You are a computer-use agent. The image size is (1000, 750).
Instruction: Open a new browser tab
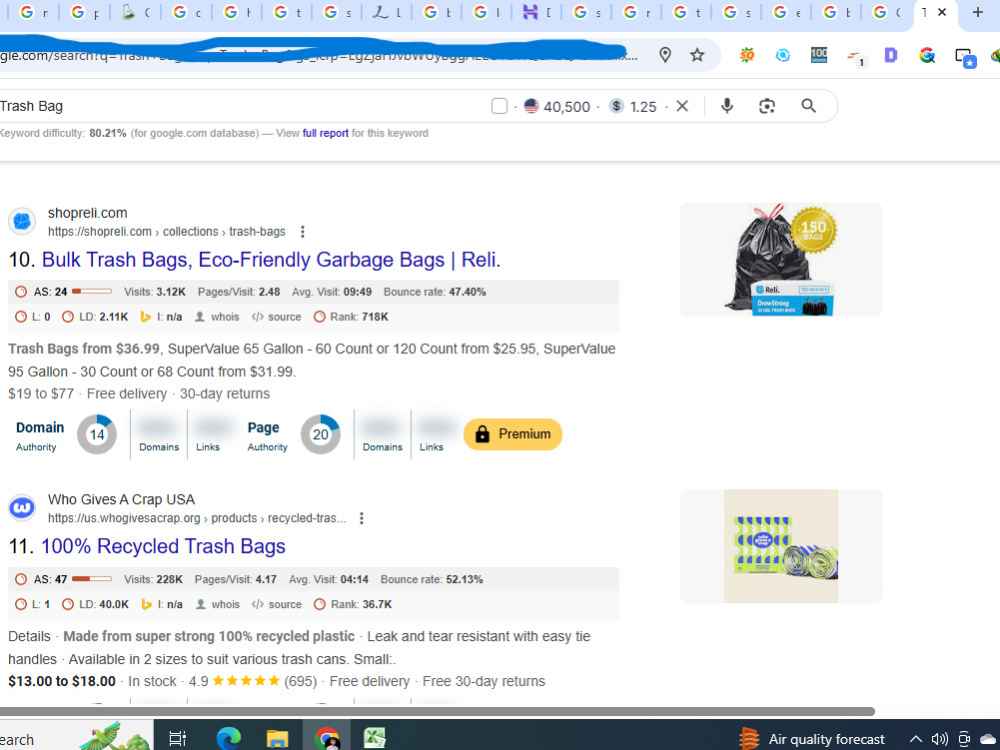977,12
